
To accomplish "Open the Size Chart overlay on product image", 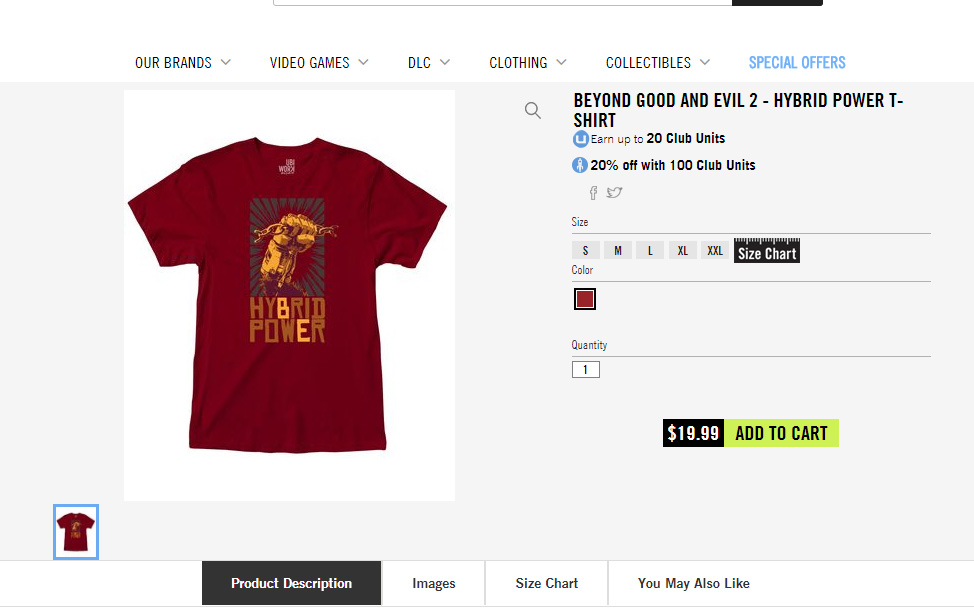I will coord(766,252).
